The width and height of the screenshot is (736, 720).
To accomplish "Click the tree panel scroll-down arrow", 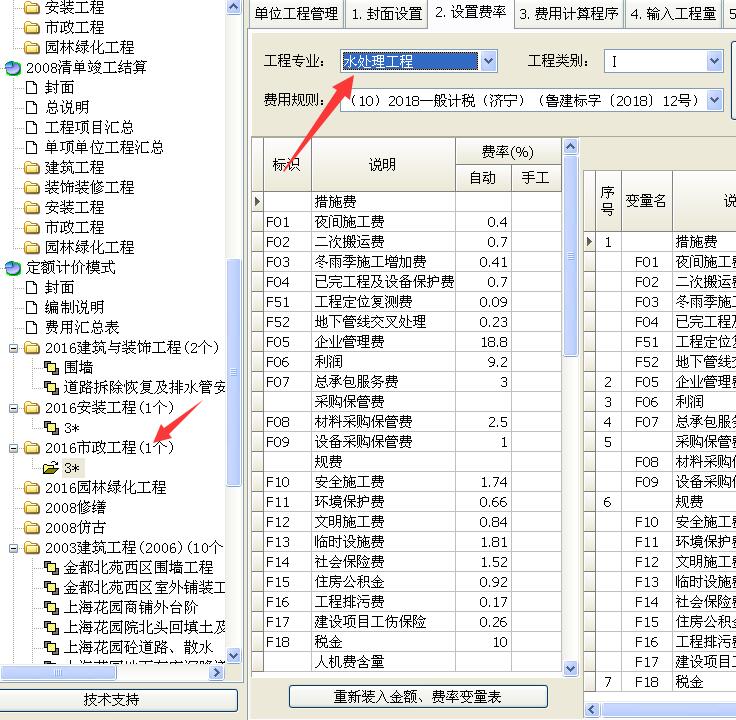I will coord(233,655).
